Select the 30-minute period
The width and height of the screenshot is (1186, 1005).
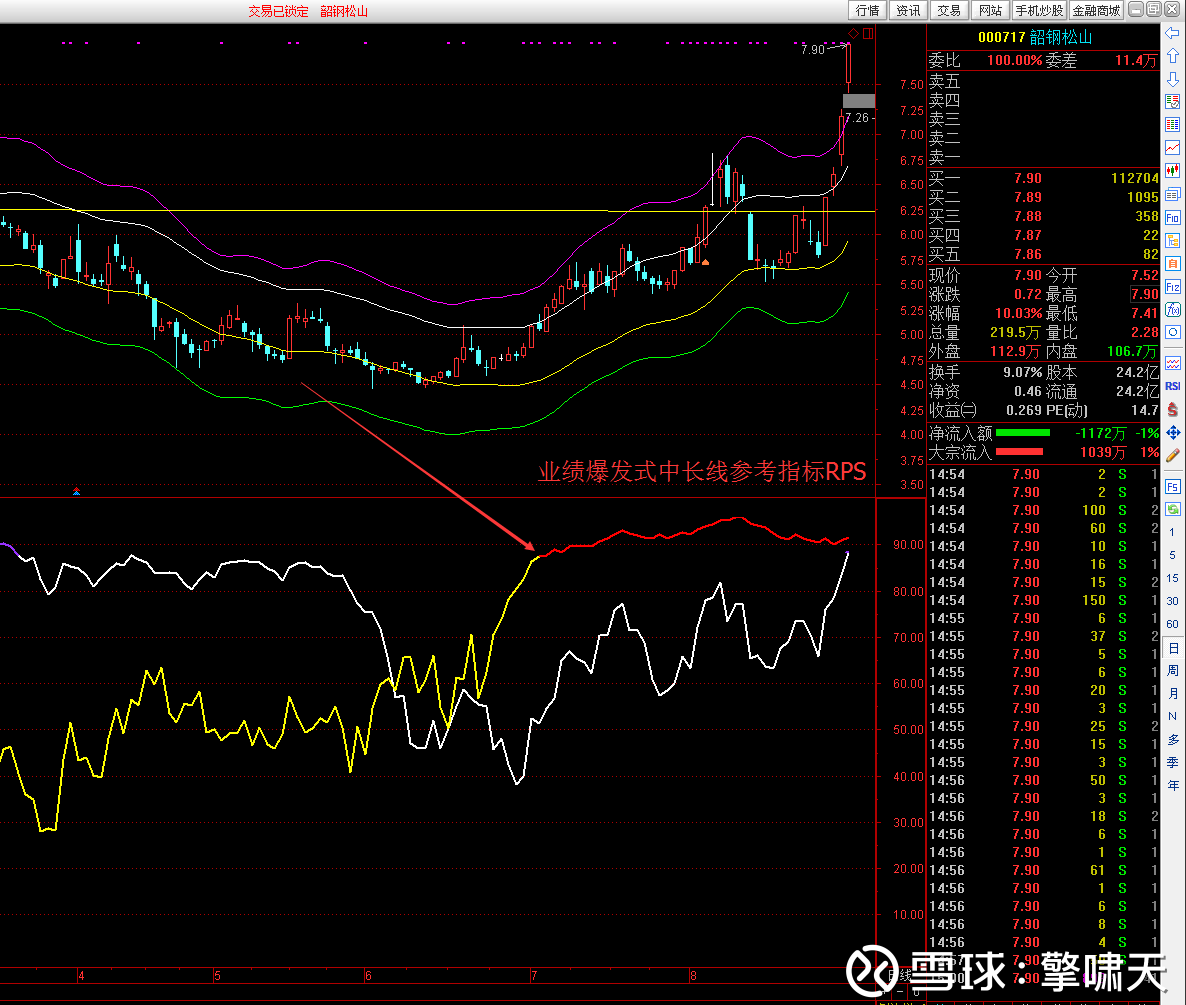[x=1172, y=601]
